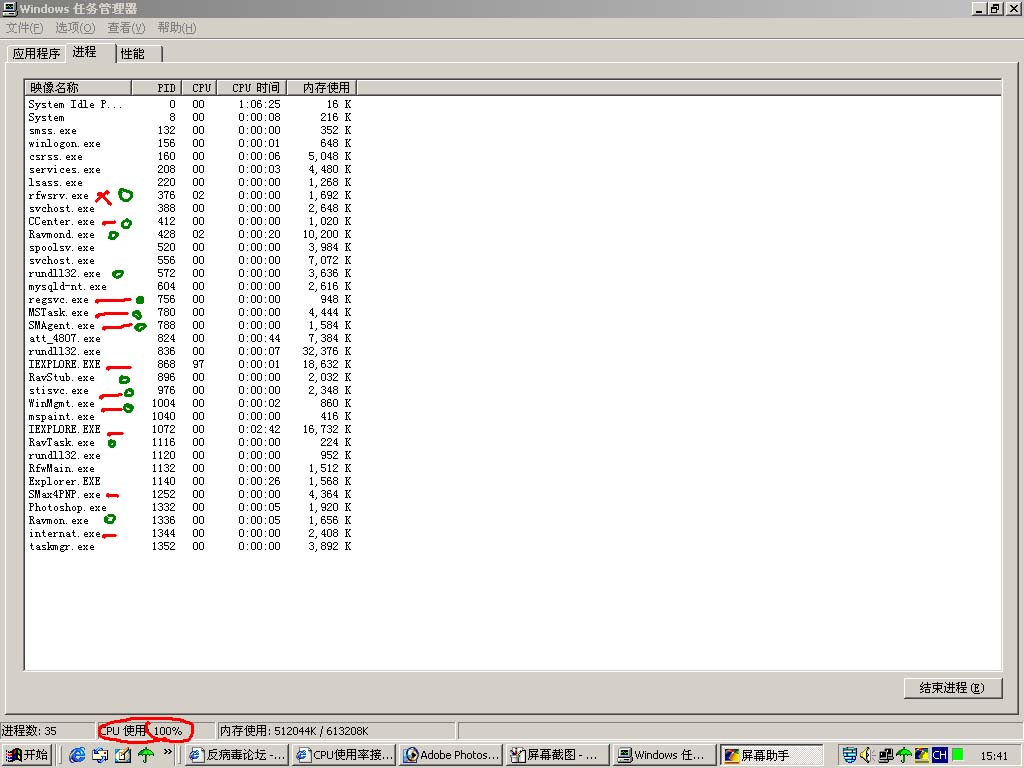This screenshot has height=768, width=1024.
Task: Select the RavStub.exe process row
Action: [x=190, y=377]
